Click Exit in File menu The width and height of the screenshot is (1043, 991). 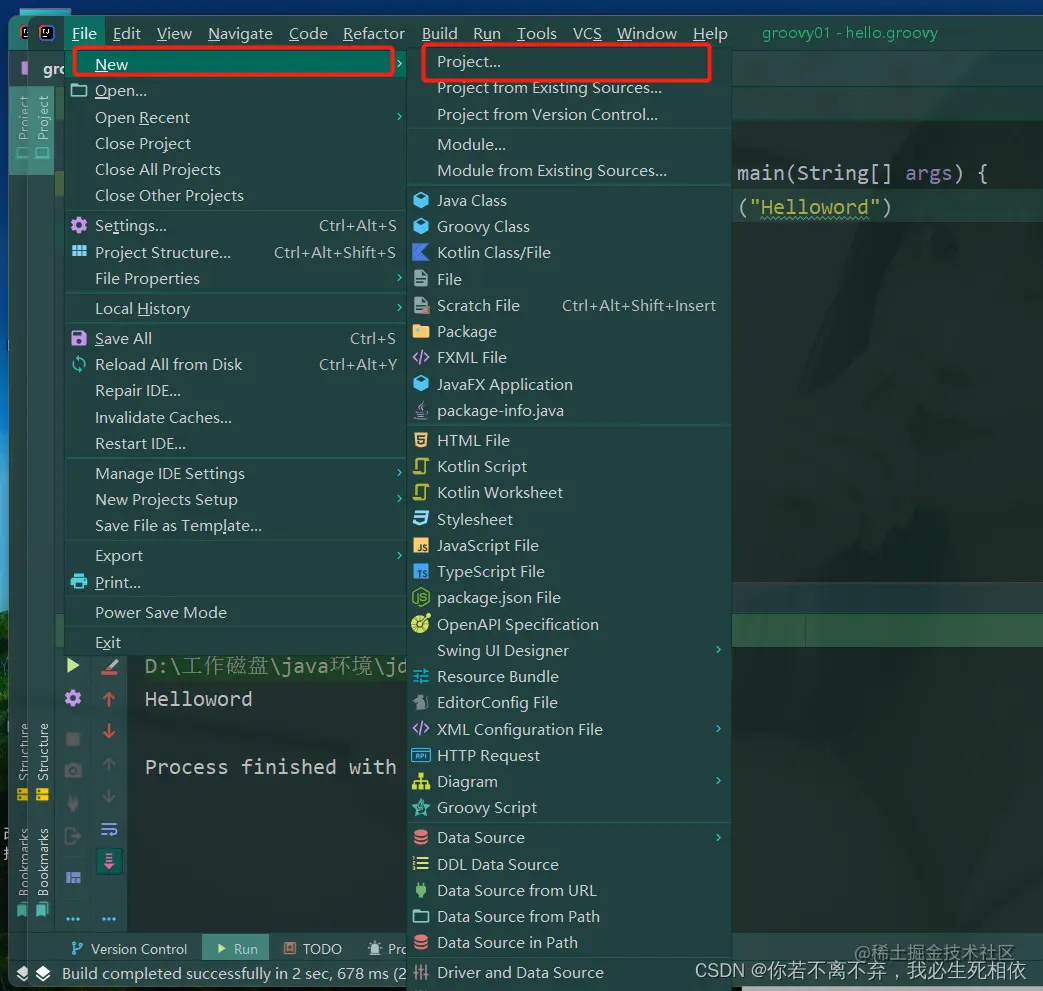[108, 642]
